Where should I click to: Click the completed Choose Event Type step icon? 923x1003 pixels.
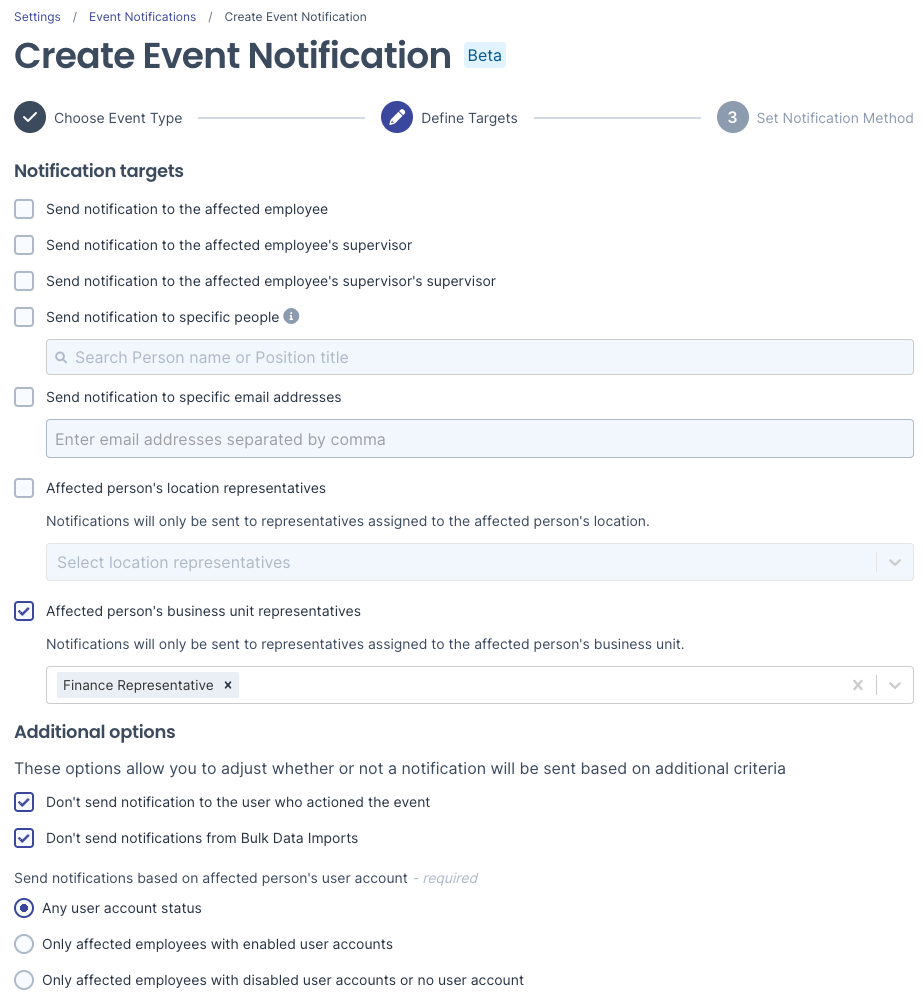pyautogui.click(x=30, y=117)
